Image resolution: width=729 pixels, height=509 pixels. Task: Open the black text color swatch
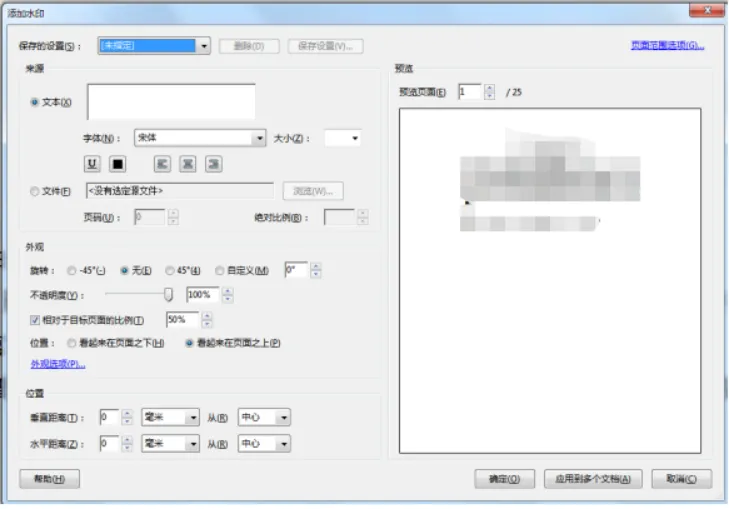click(118, 164)
